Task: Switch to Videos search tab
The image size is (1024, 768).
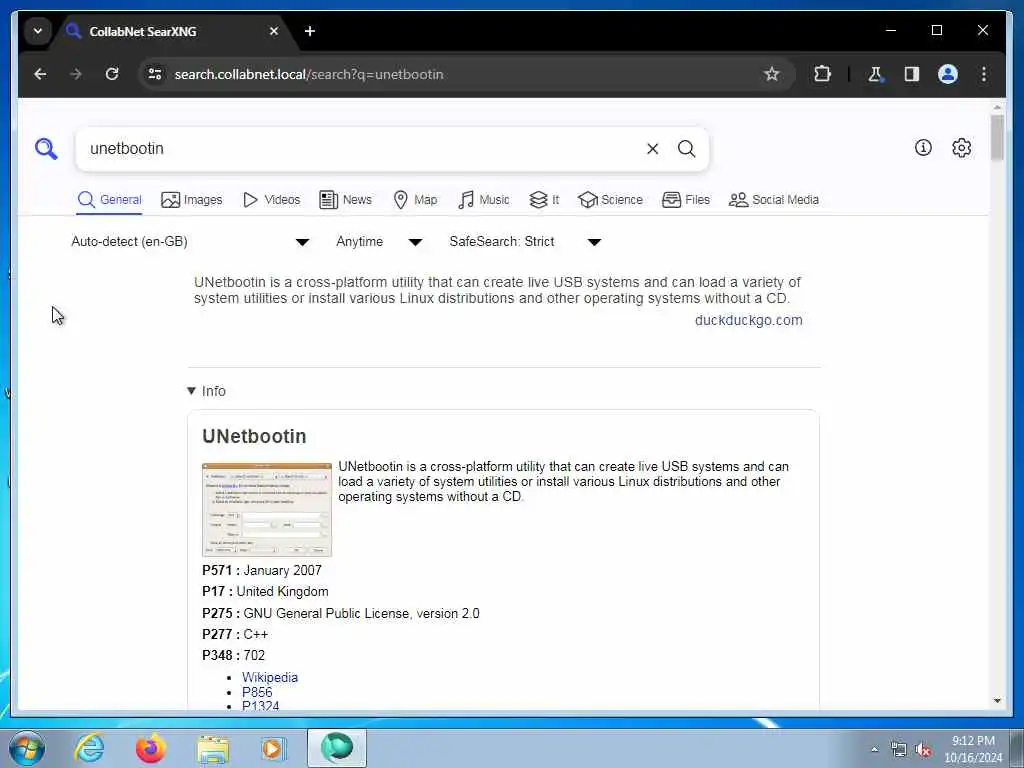Action: click(x=271, y=200)
